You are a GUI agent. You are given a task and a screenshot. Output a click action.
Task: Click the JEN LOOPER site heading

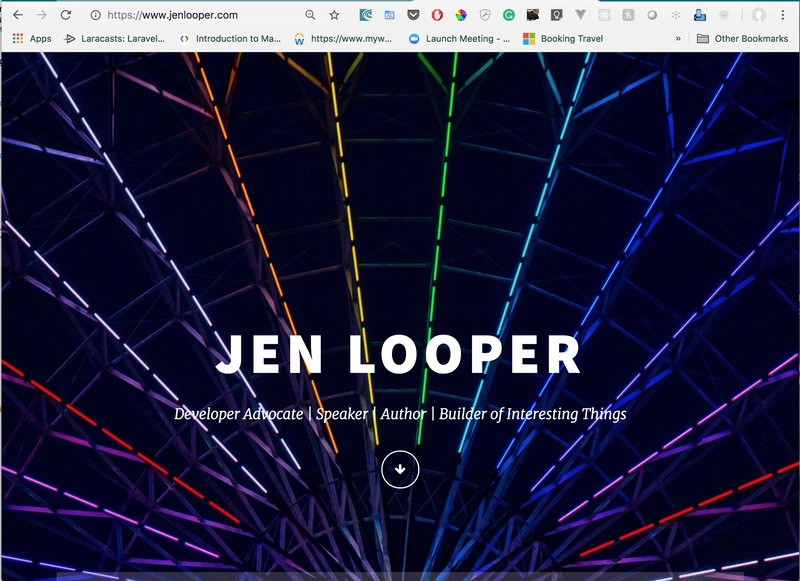point(398,354)
